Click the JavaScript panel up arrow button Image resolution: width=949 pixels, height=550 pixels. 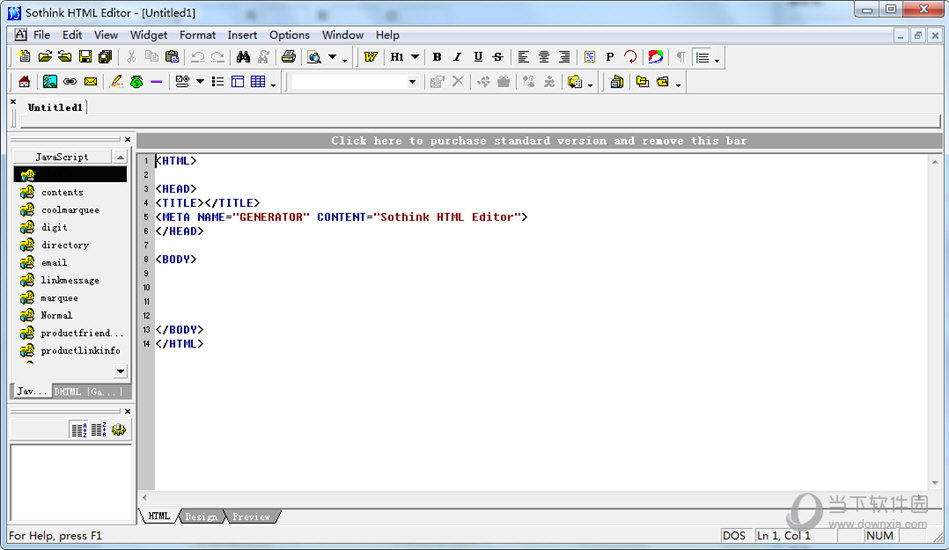(x=120, y=157)
